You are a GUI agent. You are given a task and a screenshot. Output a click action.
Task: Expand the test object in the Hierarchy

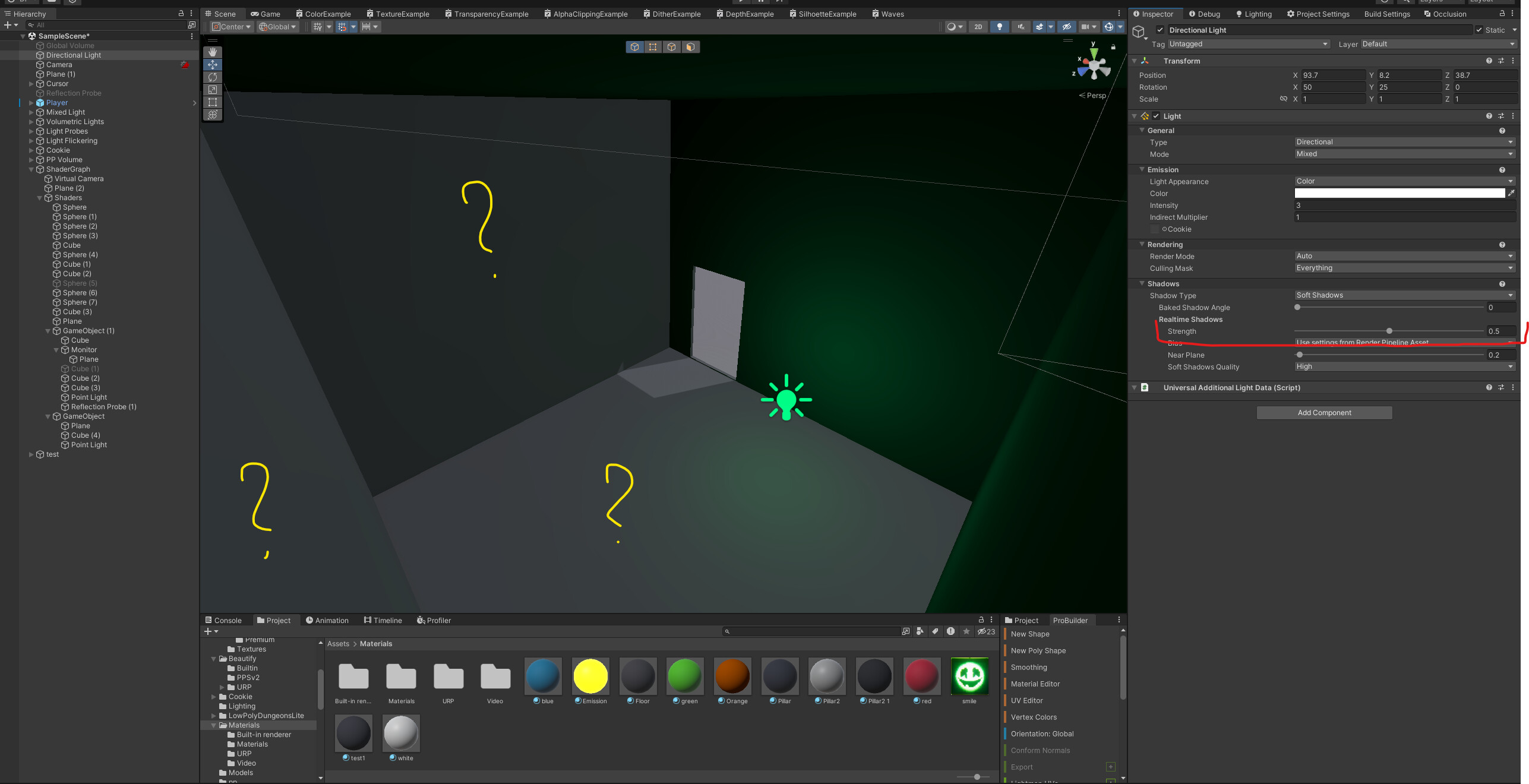[x=31, y=454]
